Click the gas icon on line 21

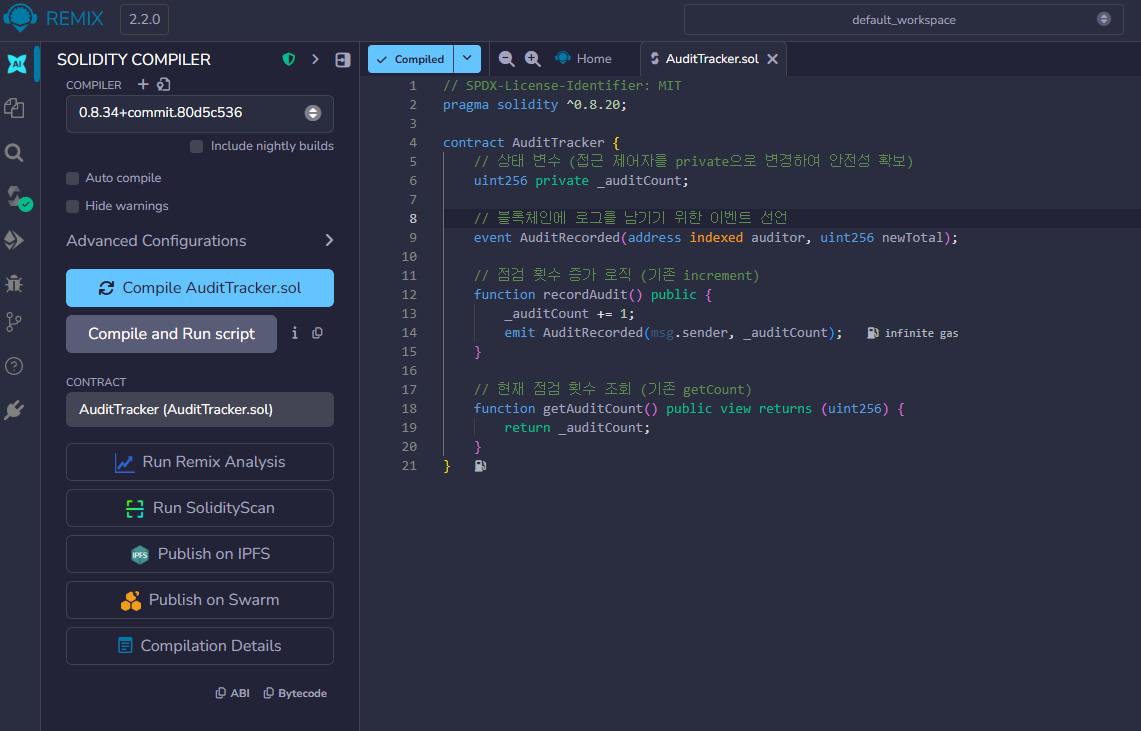click(480, 466)
